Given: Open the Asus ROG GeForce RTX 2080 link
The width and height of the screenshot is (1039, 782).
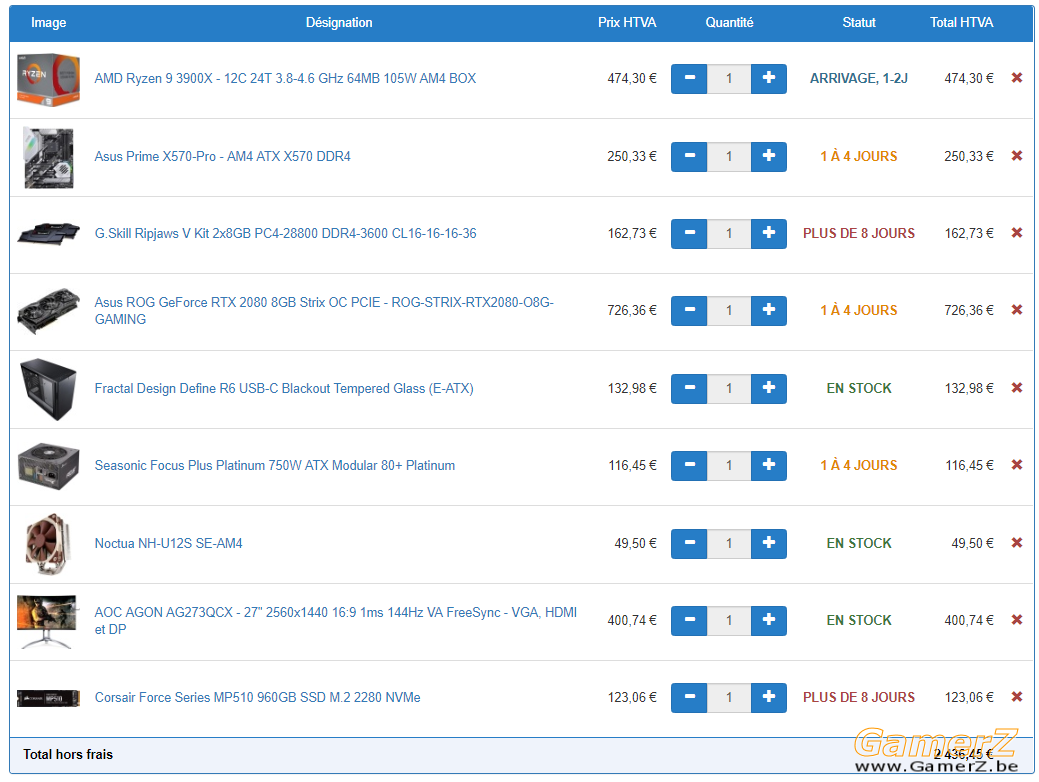Looking at the screenshot, I should click(324, 310).
